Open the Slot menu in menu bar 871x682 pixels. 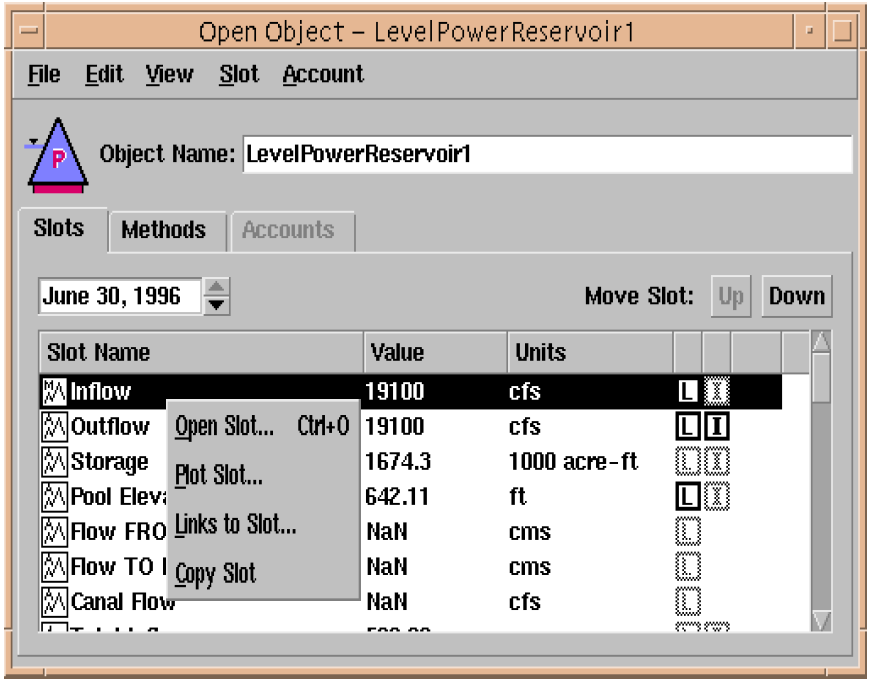click(239, 75)
